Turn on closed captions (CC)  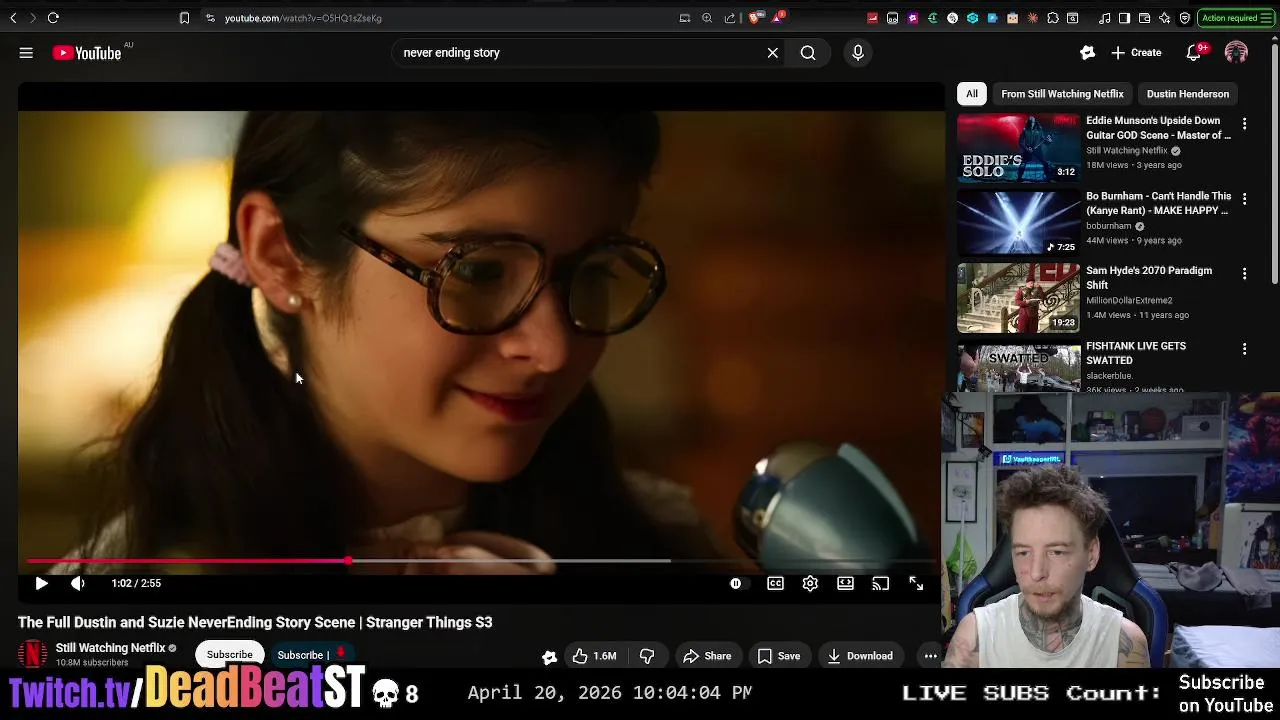[775, 583]
